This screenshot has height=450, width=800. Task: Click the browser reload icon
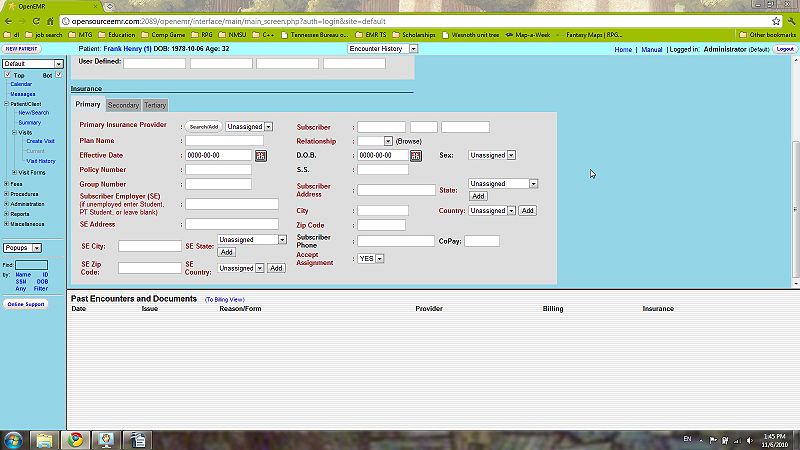46,21
